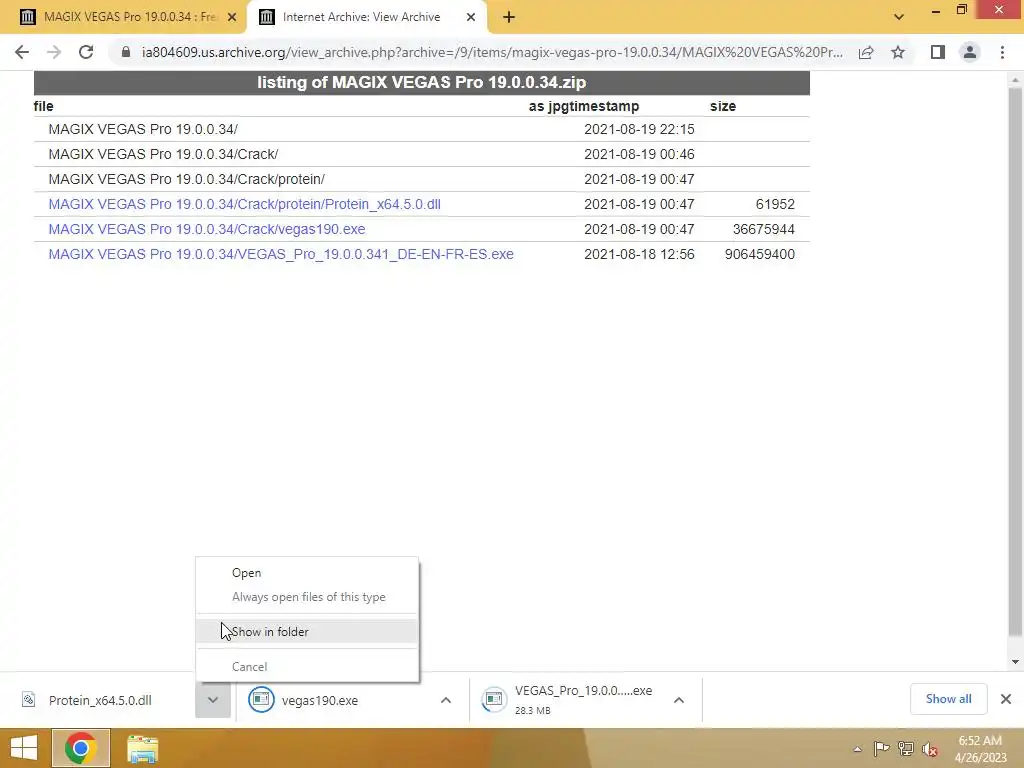Bookmark this page with the star
The image size is (1024, 768).
click(898, 52)
